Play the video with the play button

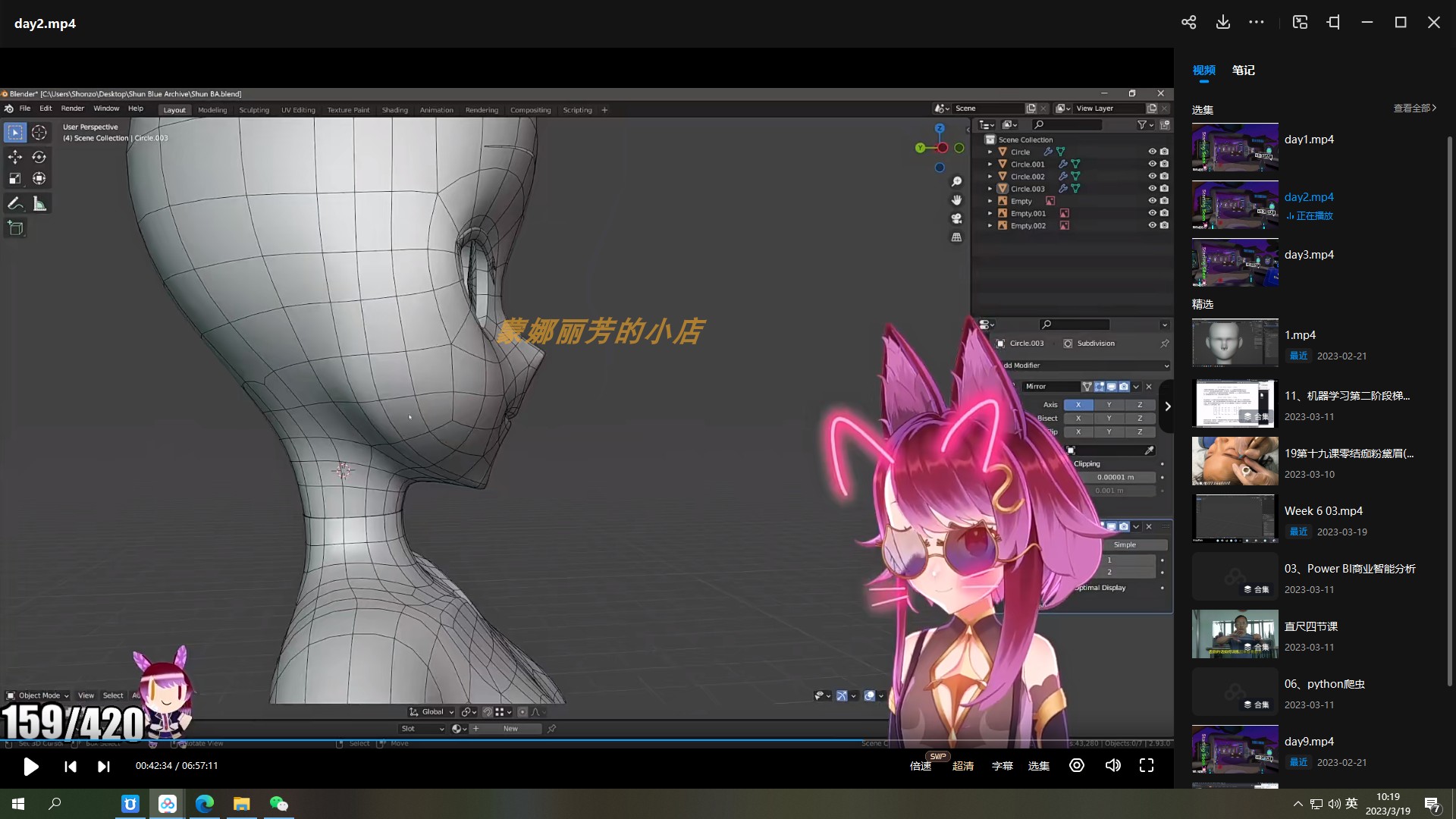(30, 766)
